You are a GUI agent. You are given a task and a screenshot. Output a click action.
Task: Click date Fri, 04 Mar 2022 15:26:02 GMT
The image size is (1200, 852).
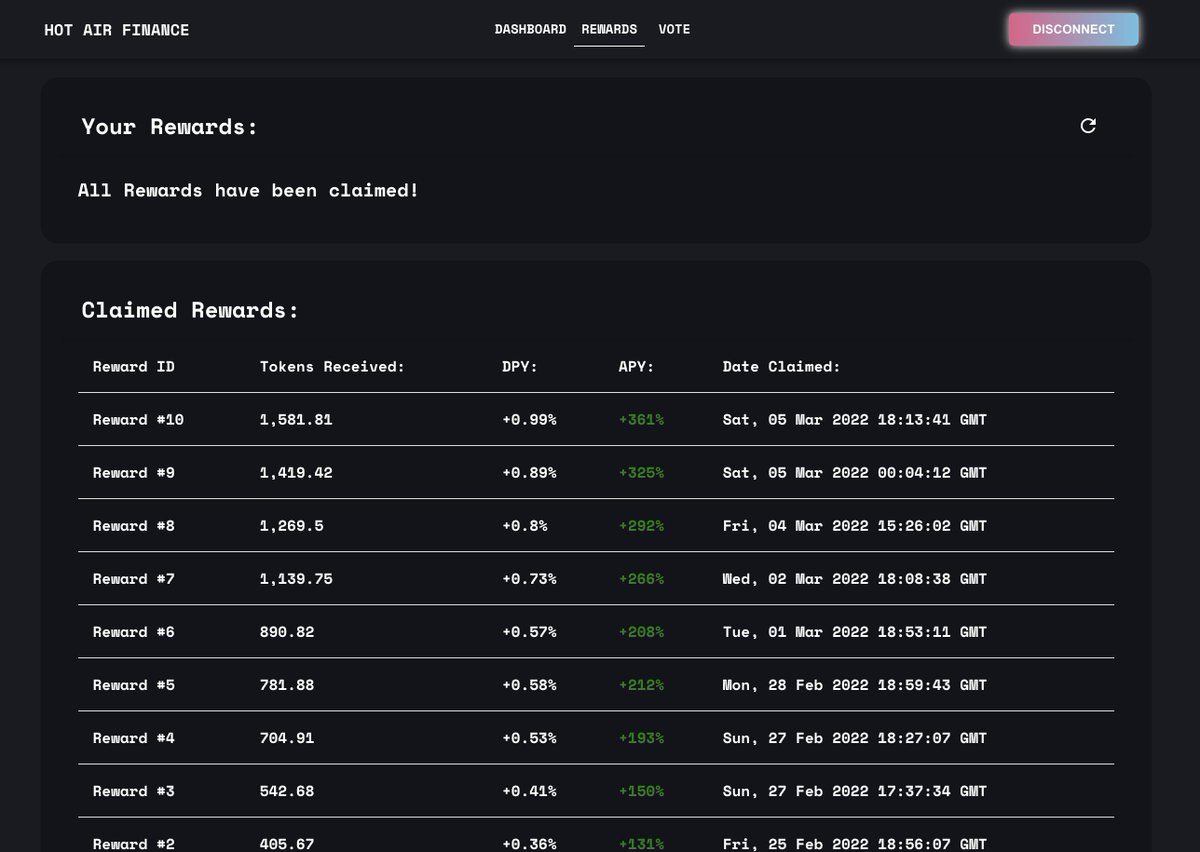pos(855,526)
